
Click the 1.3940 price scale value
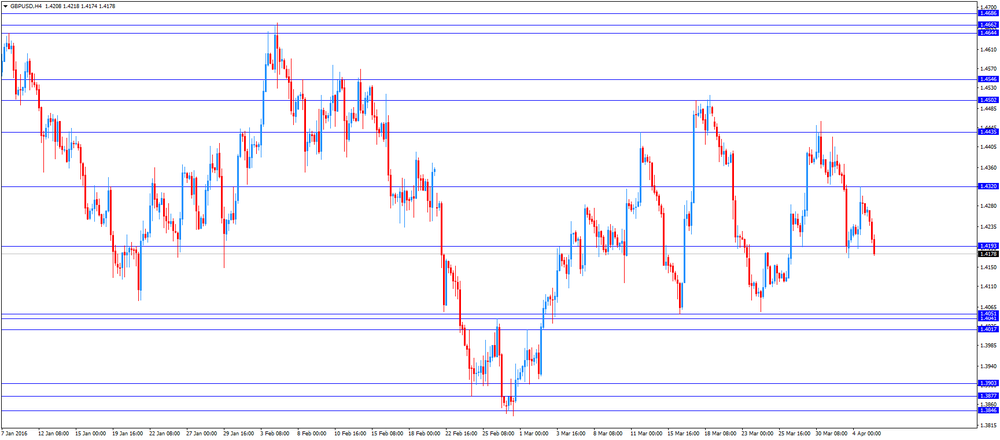coord(988,367)
